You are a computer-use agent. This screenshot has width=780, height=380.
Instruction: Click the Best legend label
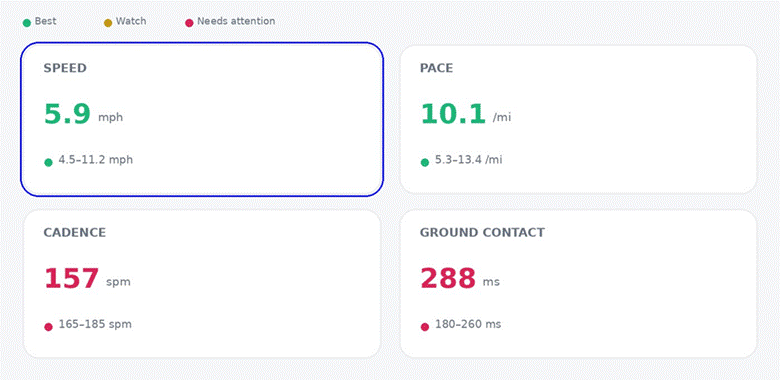[45, 21]
